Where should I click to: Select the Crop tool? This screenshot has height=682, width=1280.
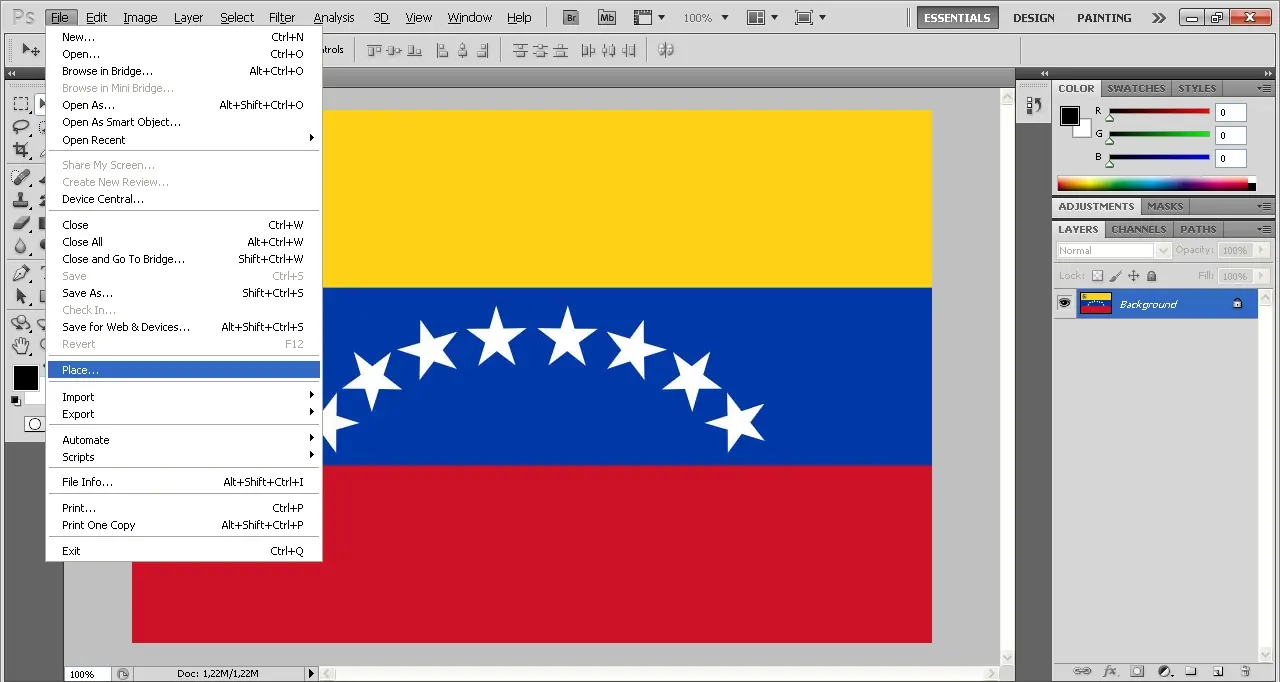click(21, 150)
